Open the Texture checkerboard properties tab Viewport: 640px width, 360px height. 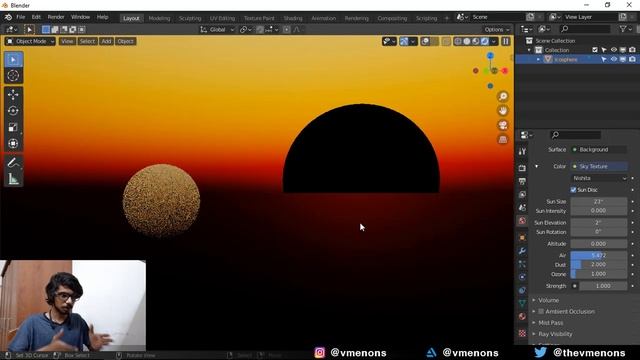tap(522, 333)
